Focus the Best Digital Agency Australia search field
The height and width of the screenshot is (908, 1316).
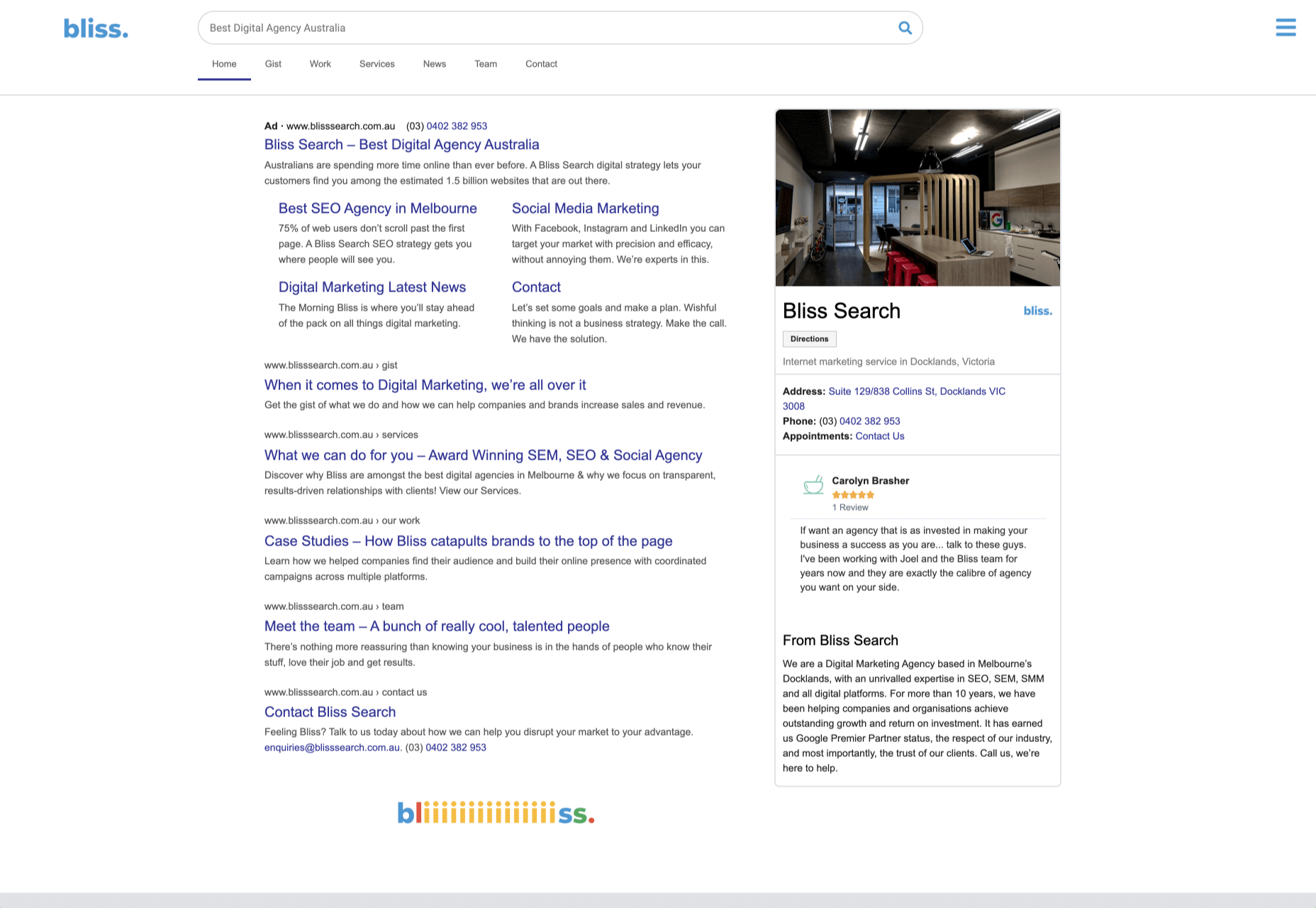pos(560,28)
